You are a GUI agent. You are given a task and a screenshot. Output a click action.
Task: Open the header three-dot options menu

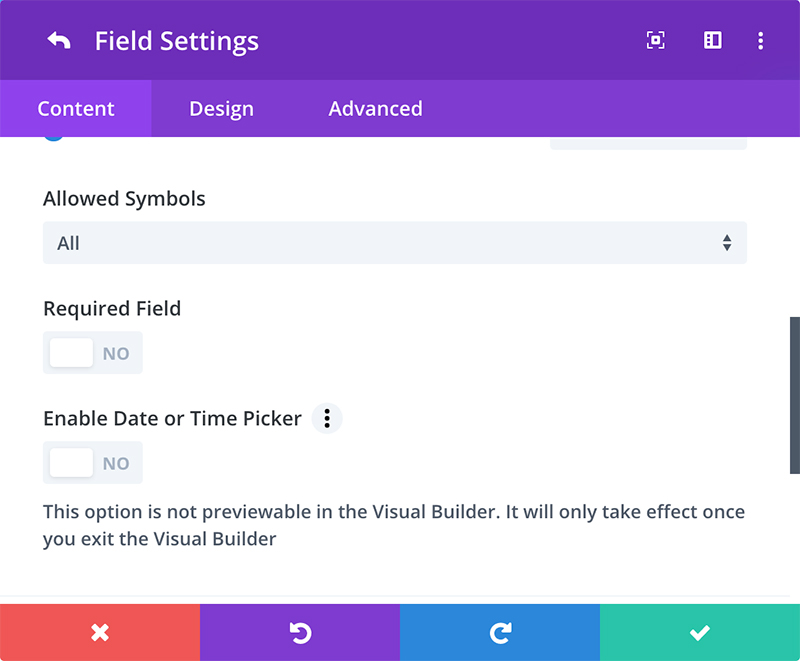(x=761, y=41)
